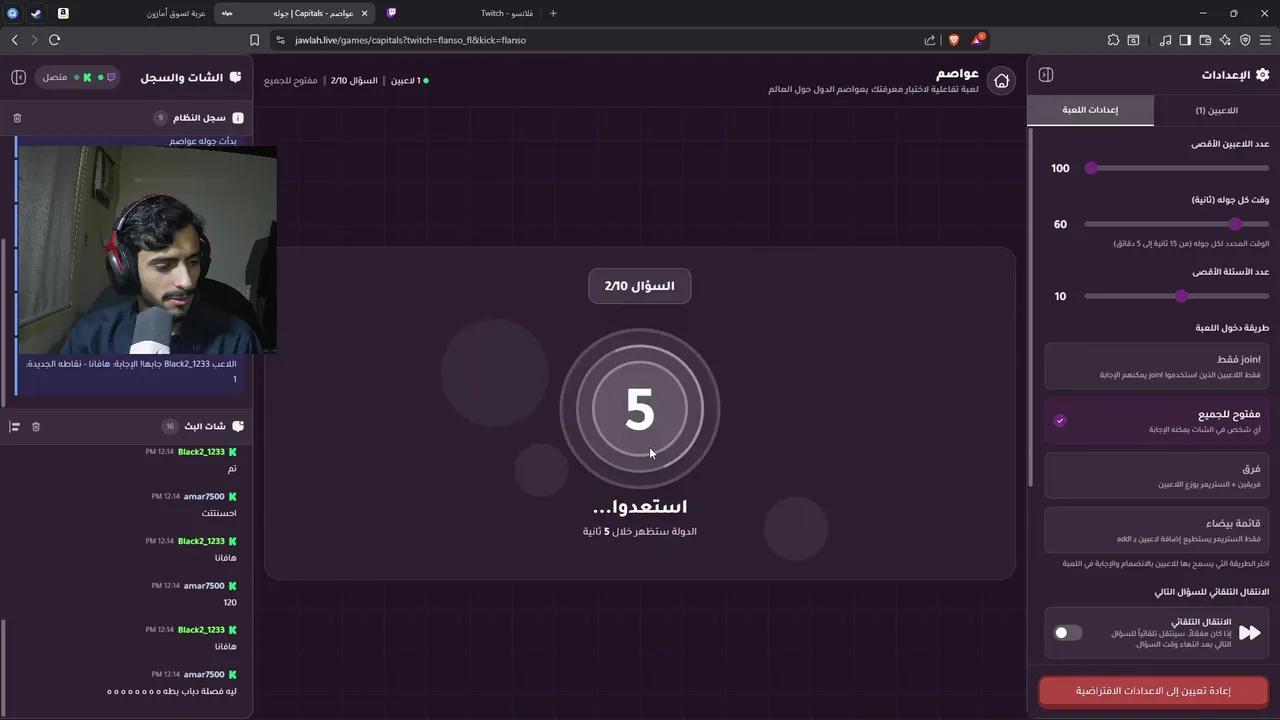
Task: Adjust the max questions slider
Action: tap(1177, 296)
